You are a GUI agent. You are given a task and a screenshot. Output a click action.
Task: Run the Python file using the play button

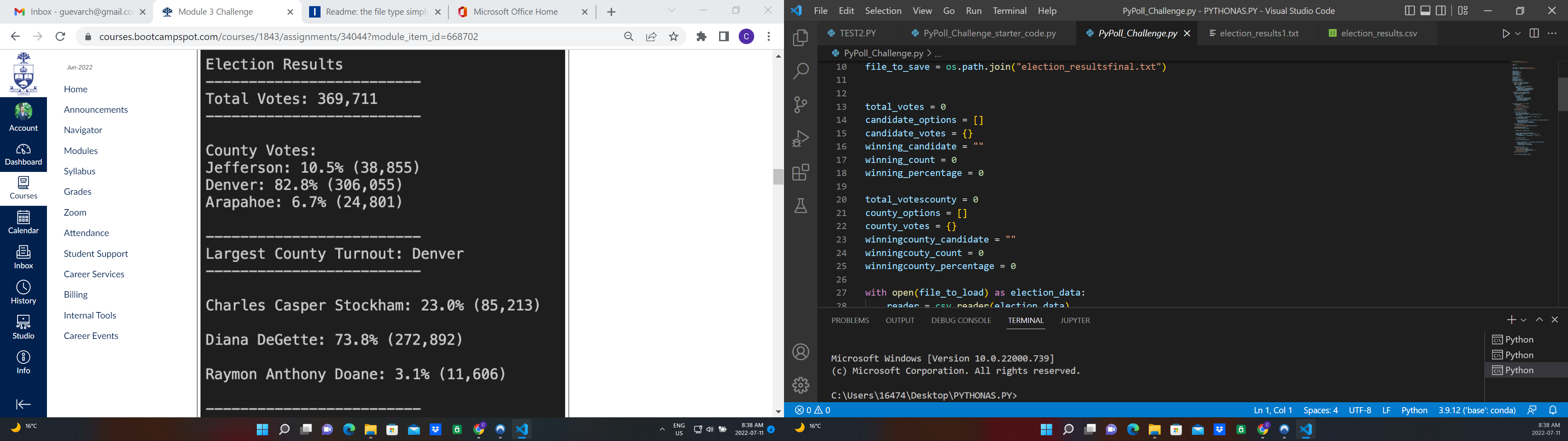1505,33
